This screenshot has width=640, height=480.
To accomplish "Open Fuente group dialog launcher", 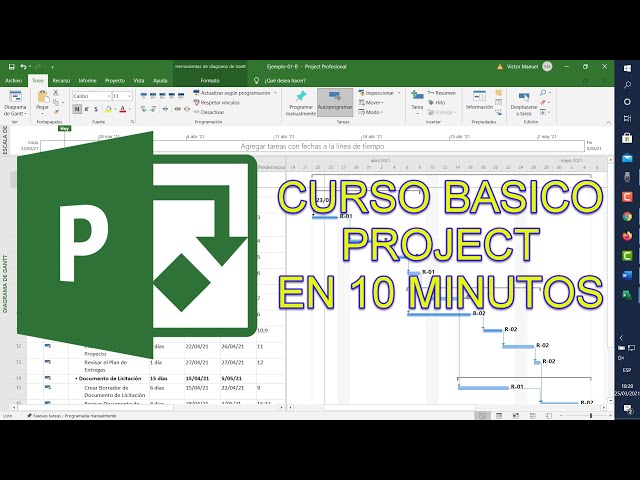I will click(132, 122).
